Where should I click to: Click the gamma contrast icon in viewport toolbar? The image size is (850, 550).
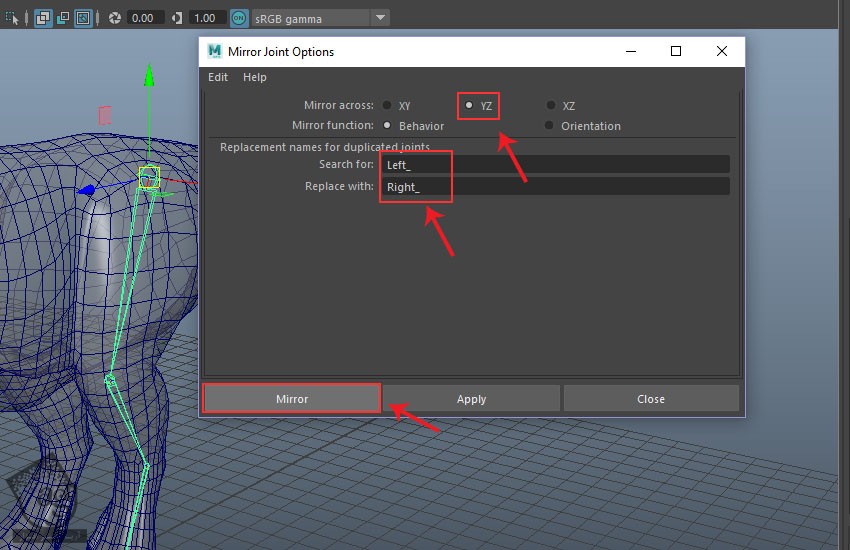pyautogui.click(x=176, y=18)
